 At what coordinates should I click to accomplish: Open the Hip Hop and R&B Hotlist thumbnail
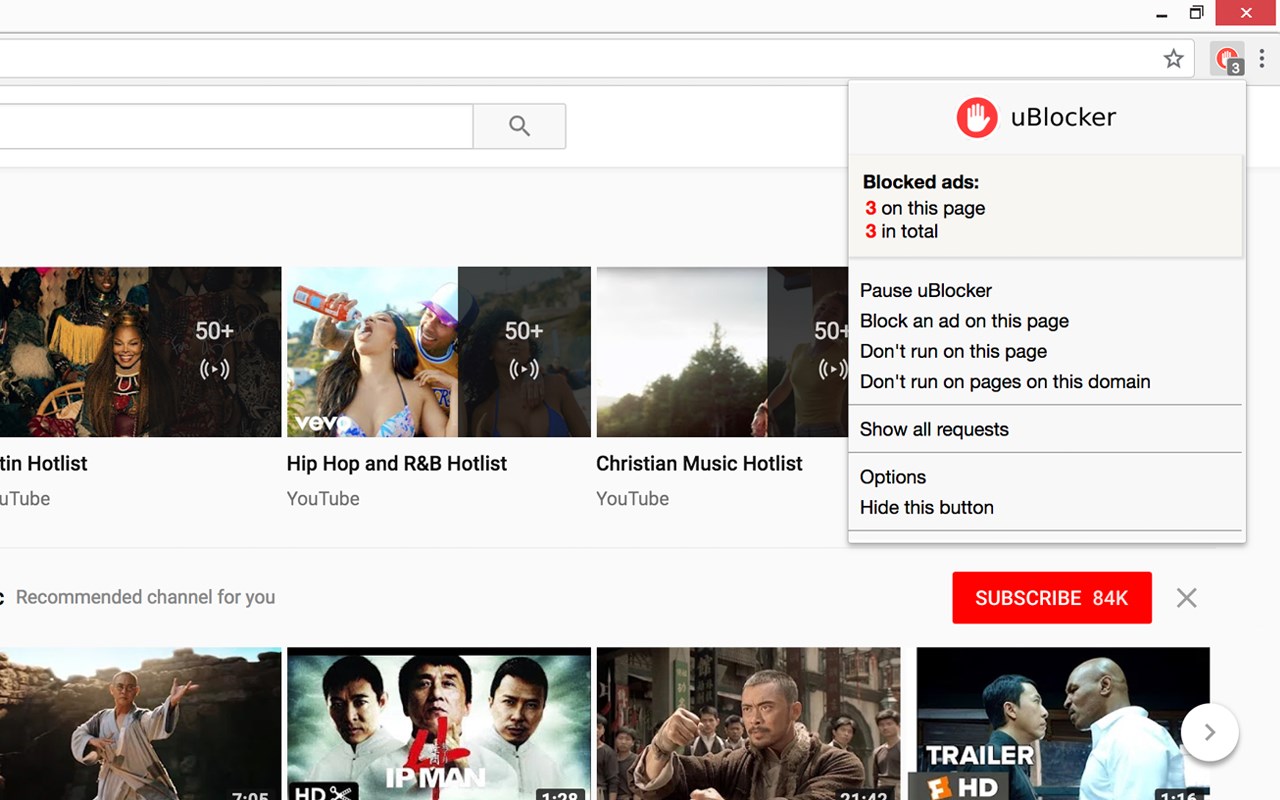coord(439,352)
